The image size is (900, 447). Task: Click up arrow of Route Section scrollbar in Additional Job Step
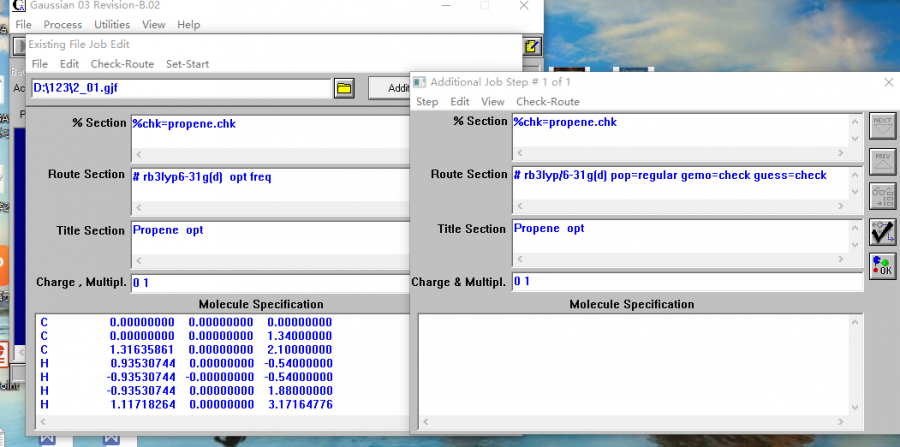pyautogui.click(x=855, y=174)
